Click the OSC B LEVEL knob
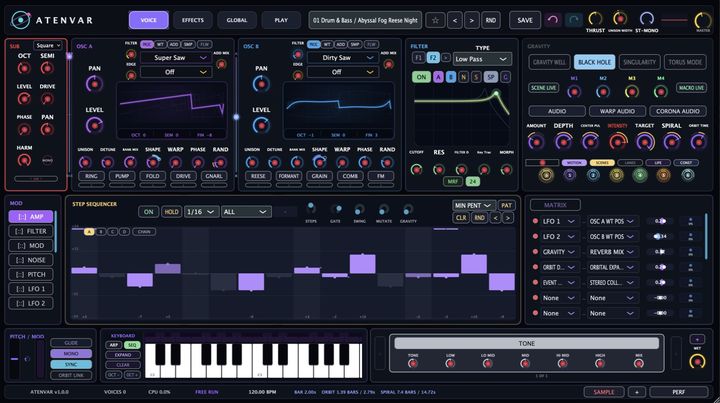This screenshot has width=720, height=403. click(x=261, y=125)
